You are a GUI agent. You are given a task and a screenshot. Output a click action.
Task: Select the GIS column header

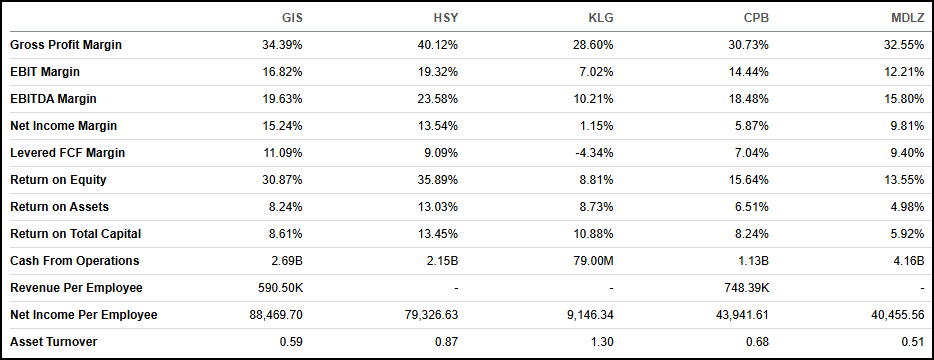click(292, 18)
